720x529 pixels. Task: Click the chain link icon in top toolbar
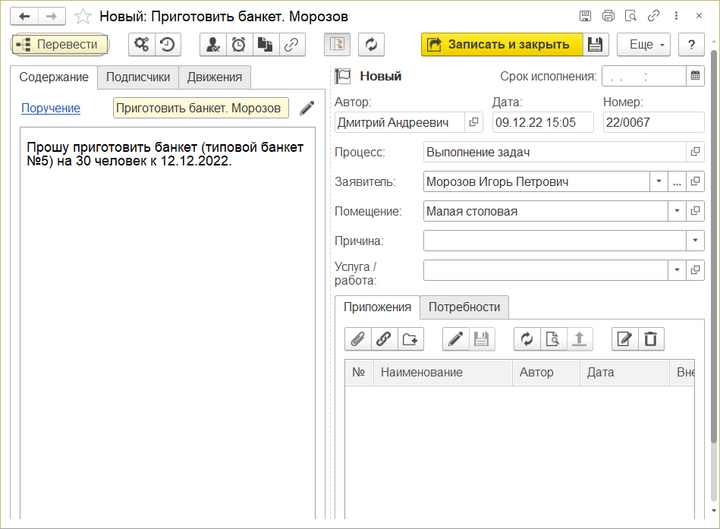tap(292, 45)
